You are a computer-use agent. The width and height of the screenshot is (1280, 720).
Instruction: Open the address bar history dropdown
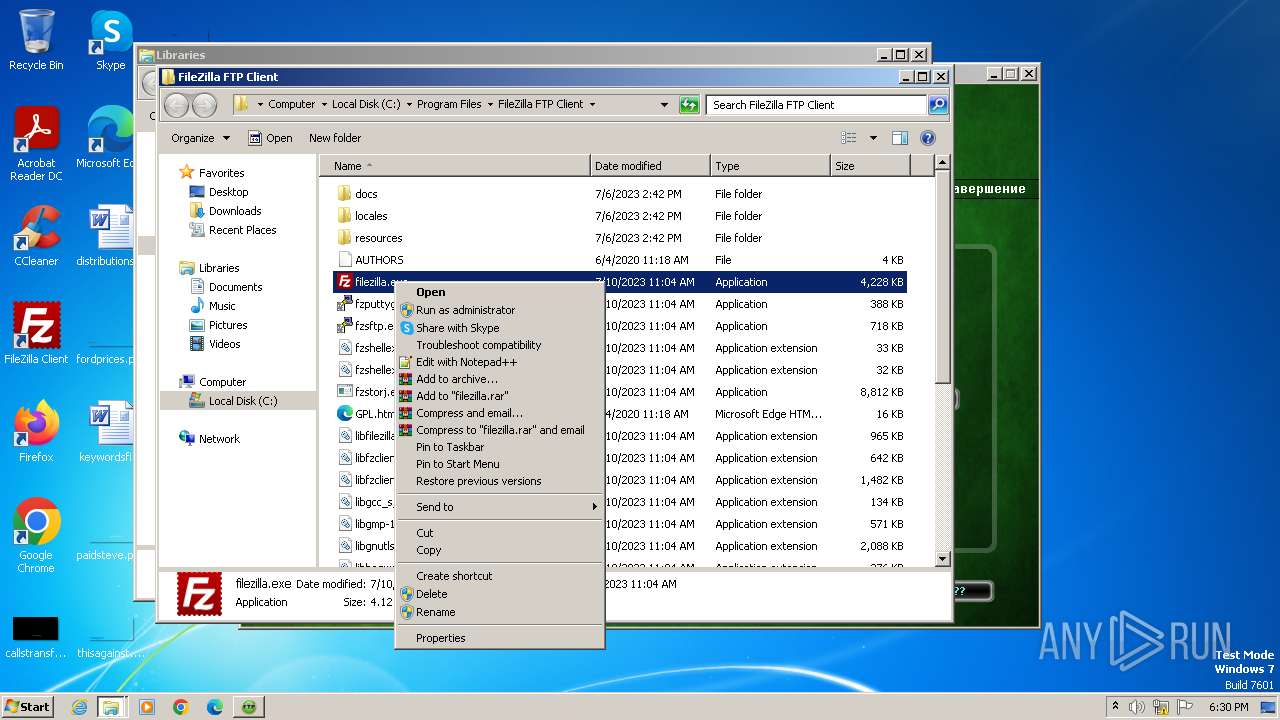[664, 104]
